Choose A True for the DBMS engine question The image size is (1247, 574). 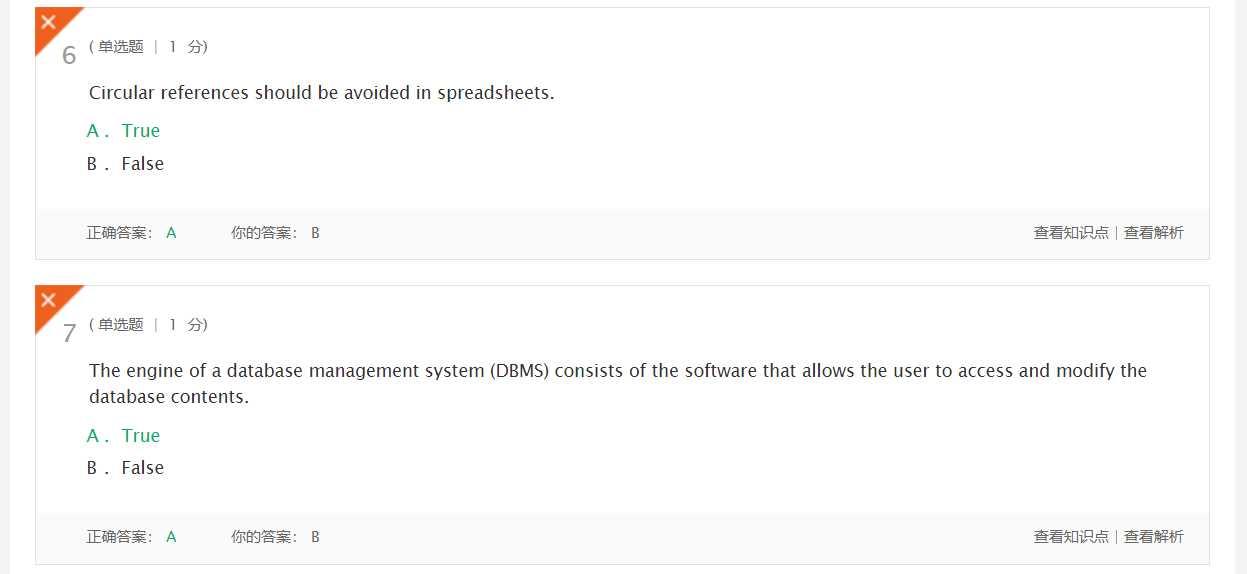pos(123,436)
